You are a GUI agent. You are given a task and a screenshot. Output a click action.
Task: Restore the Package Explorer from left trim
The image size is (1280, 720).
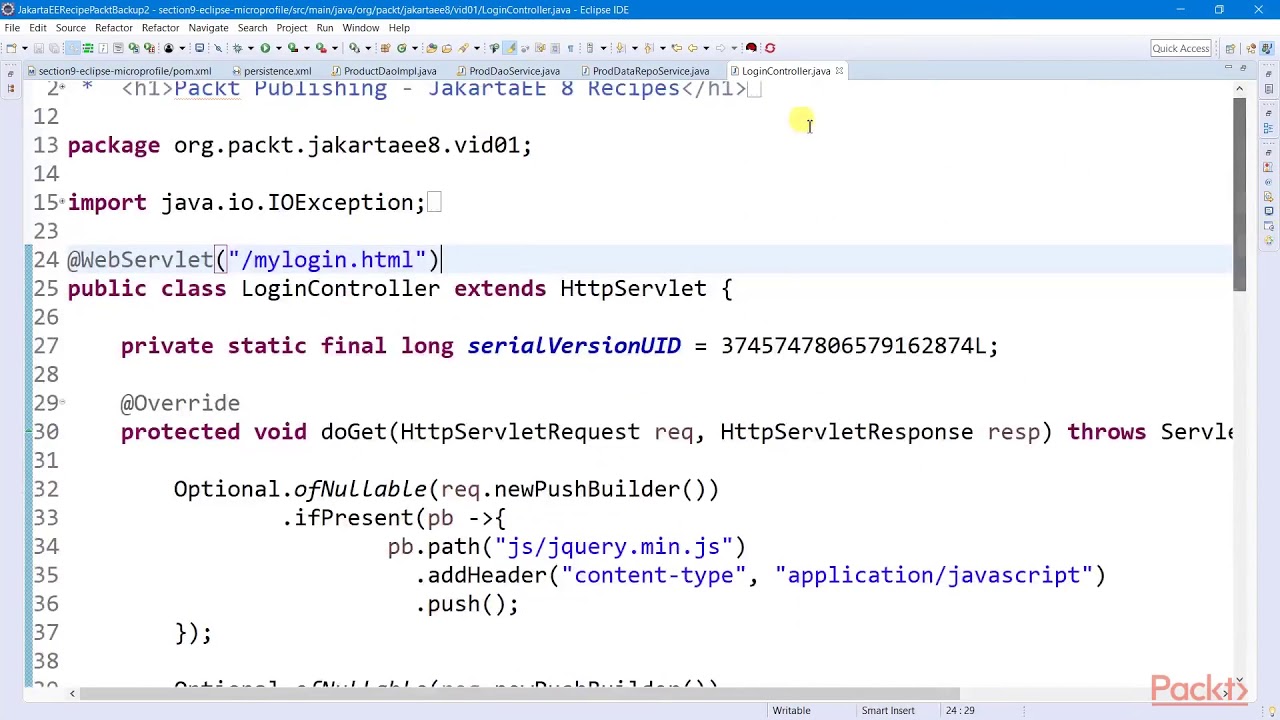pyautogui.click(x=10, y=72)
